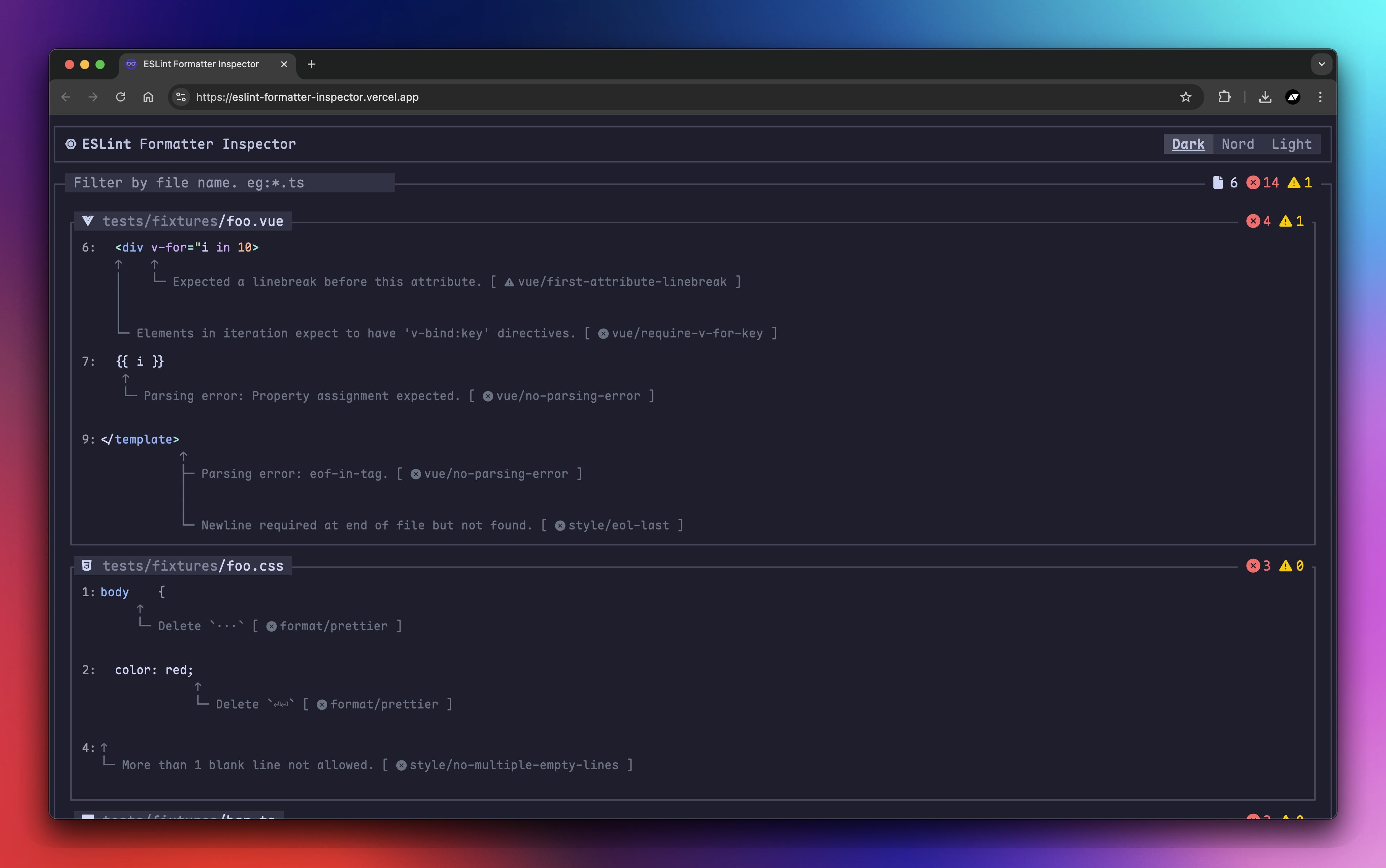Click the CSS icon beside foo.css
The height and width of the screenshot is (868, 1386).
pyautogui.click(x=87, y=565)
